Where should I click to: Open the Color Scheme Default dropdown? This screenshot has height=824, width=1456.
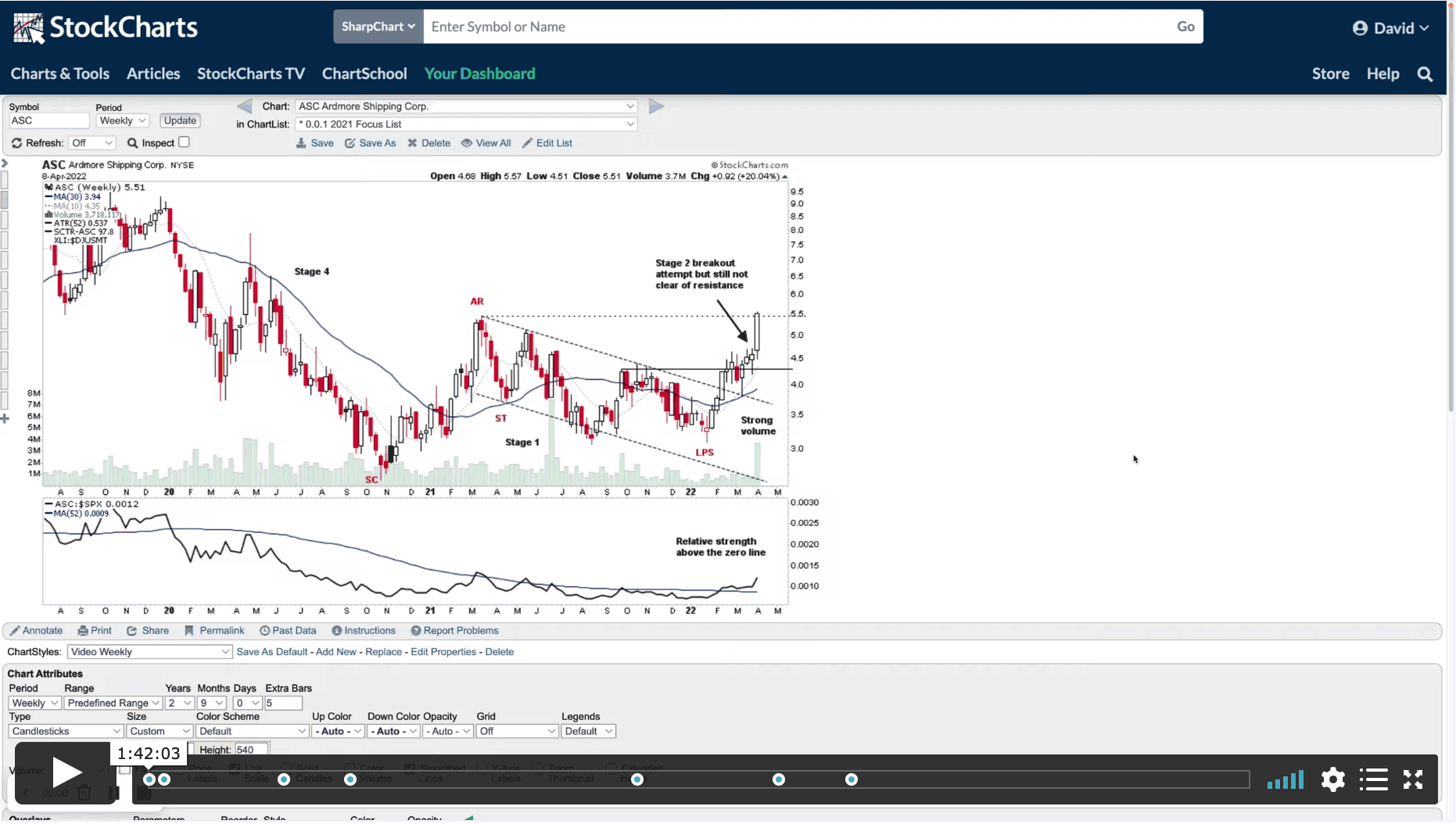point(253,732)
